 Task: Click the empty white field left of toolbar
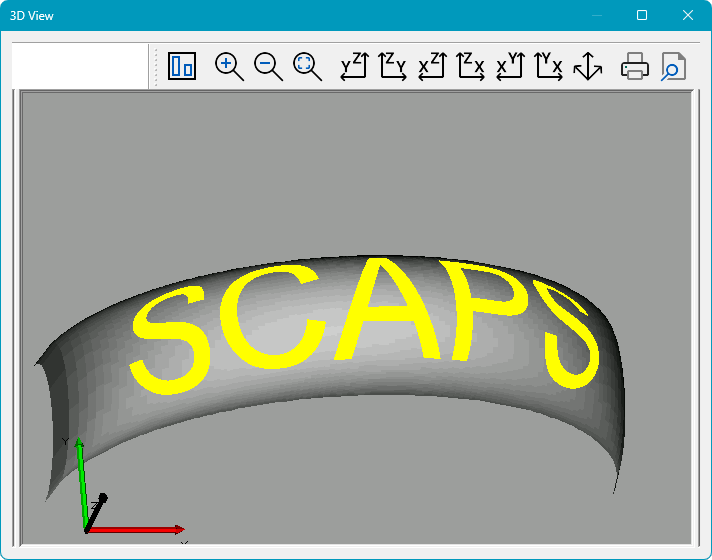pos(80,66)
